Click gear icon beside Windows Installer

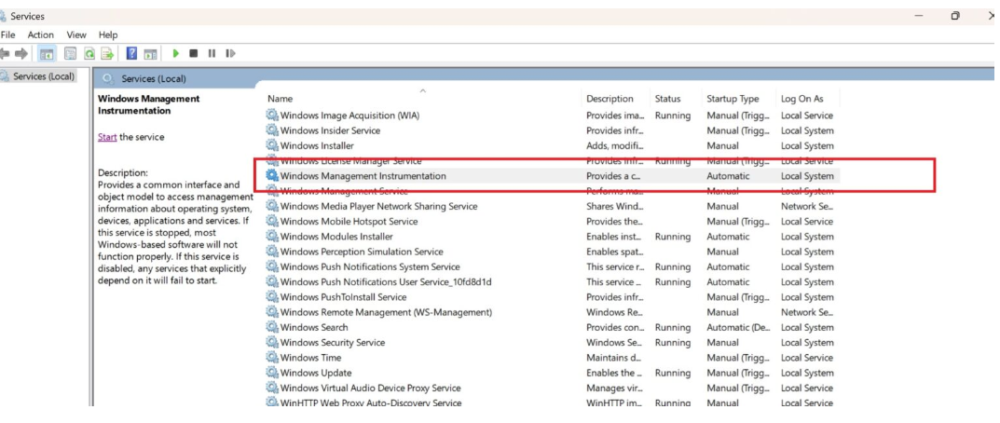(x=272, y=146)
